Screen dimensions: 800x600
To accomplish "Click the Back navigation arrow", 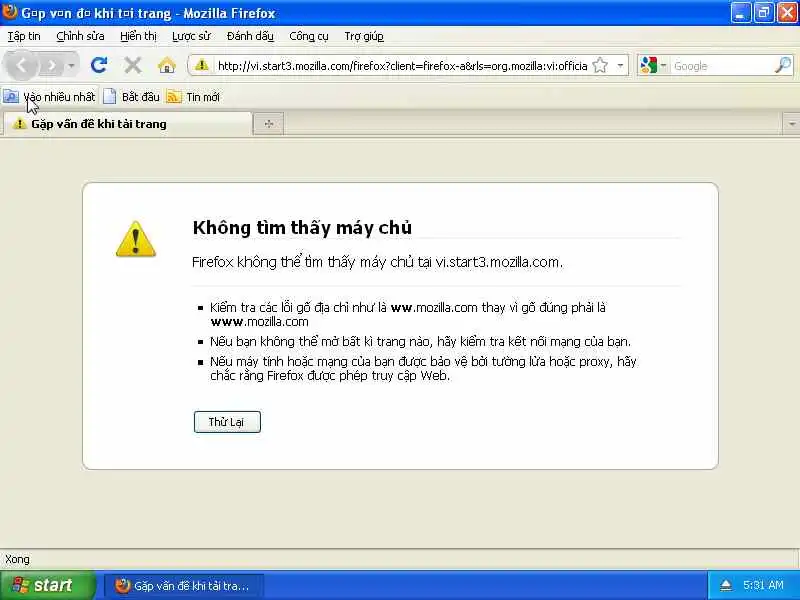I will pos(21,66).
